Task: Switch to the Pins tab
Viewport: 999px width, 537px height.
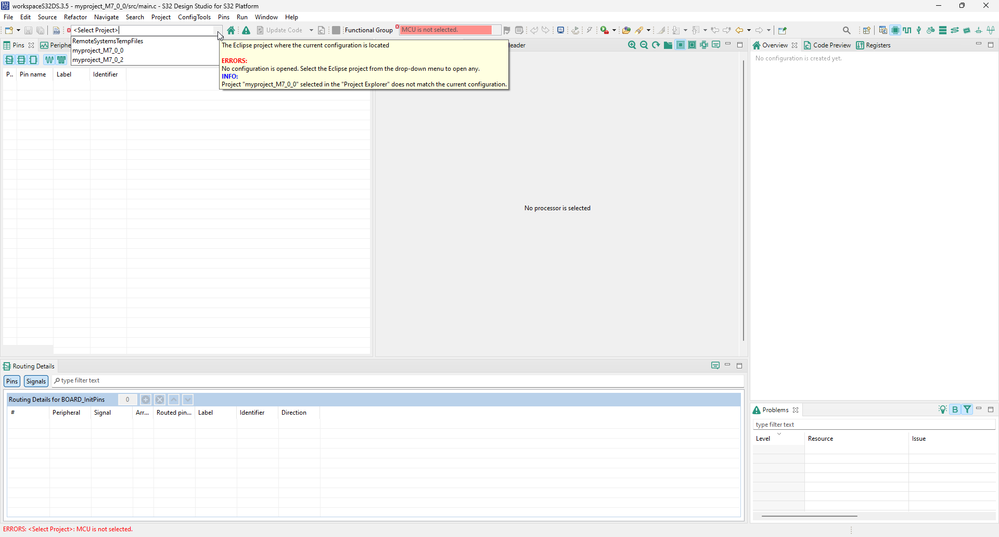Action: point(18,45)
